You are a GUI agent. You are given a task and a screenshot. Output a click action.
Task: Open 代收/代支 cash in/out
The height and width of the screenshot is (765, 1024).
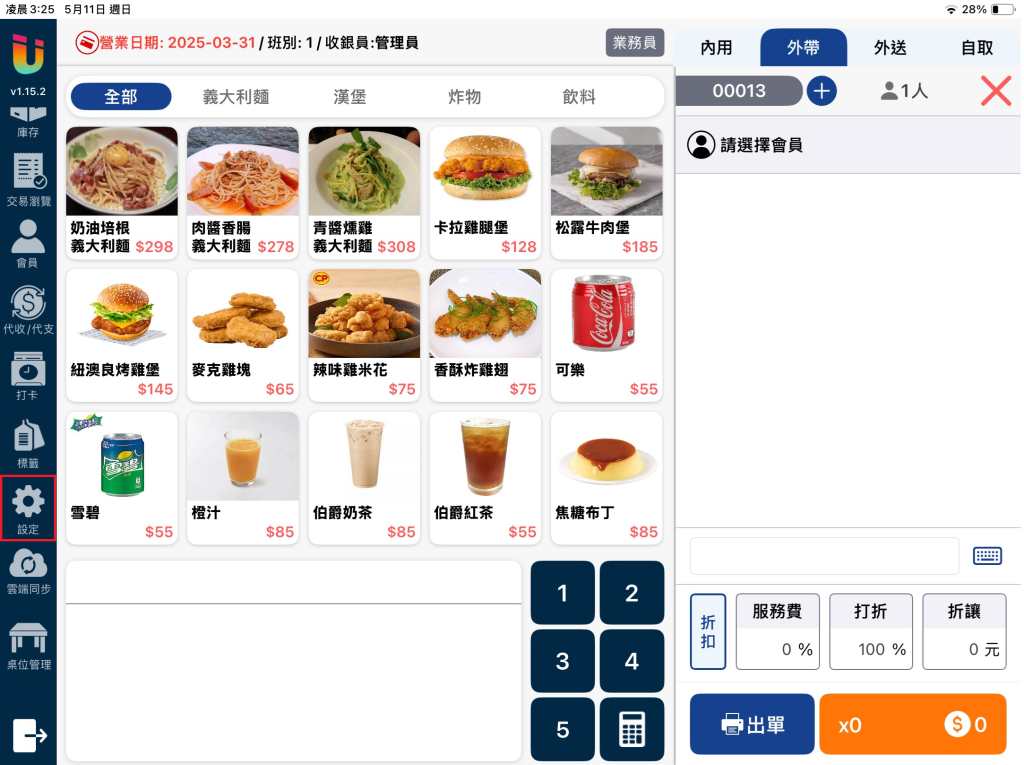28,310
